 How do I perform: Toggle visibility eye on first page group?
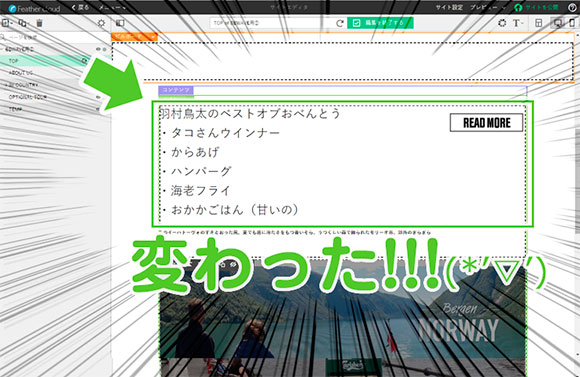(x=98, y=49)
